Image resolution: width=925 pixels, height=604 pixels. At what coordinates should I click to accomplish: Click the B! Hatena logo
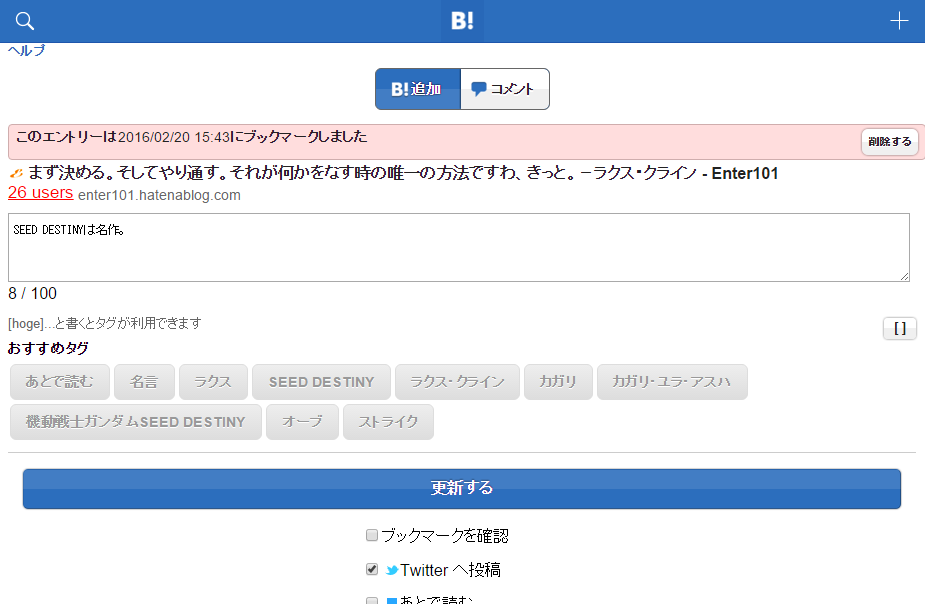pyautogui.click(x=461, y=20)
